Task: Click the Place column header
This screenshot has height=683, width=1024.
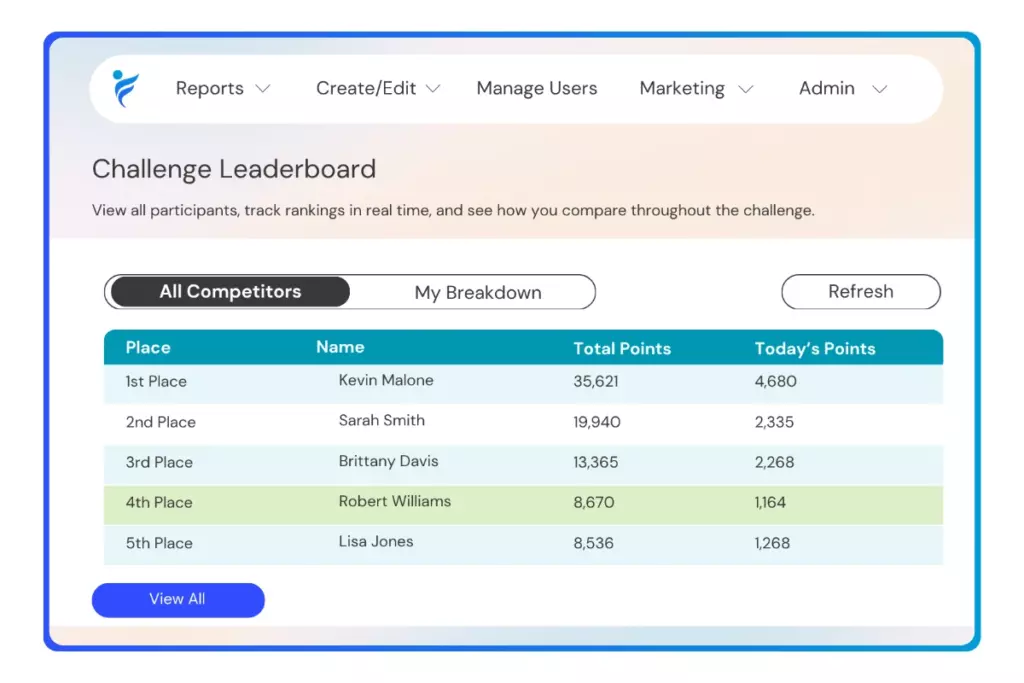Action: 147,348
